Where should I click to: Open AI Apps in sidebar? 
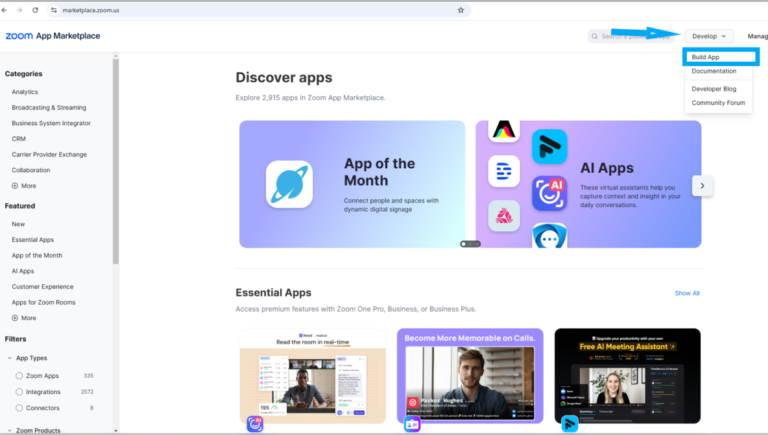[23, 271]
